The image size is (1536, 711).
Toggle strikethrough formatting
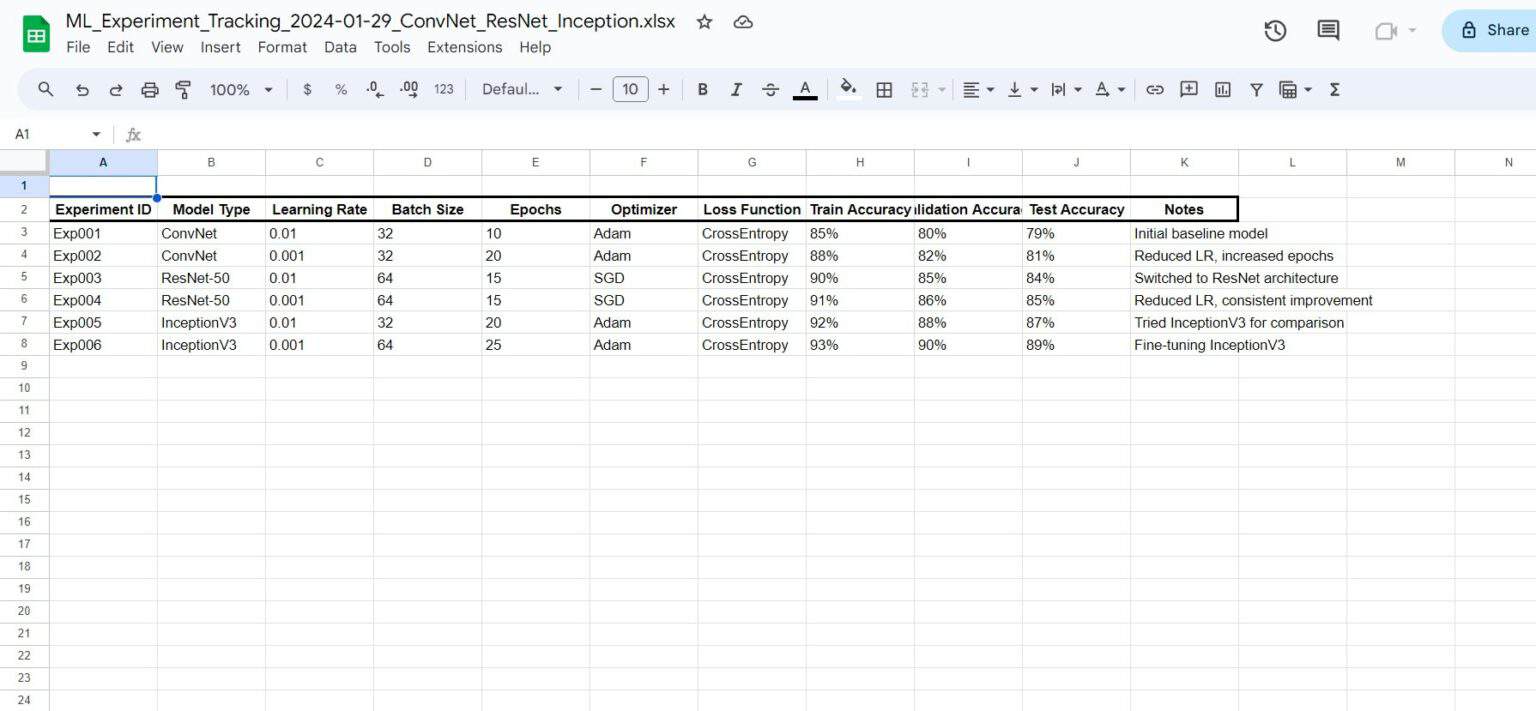coord(770,90)
